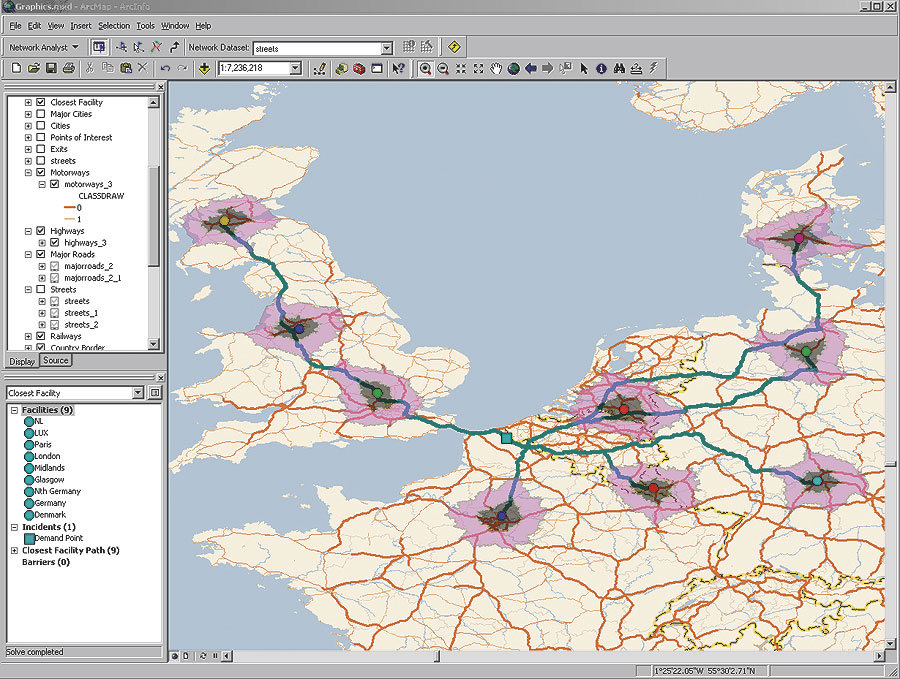Turn on the Streets group layer

tap(40, 289)
